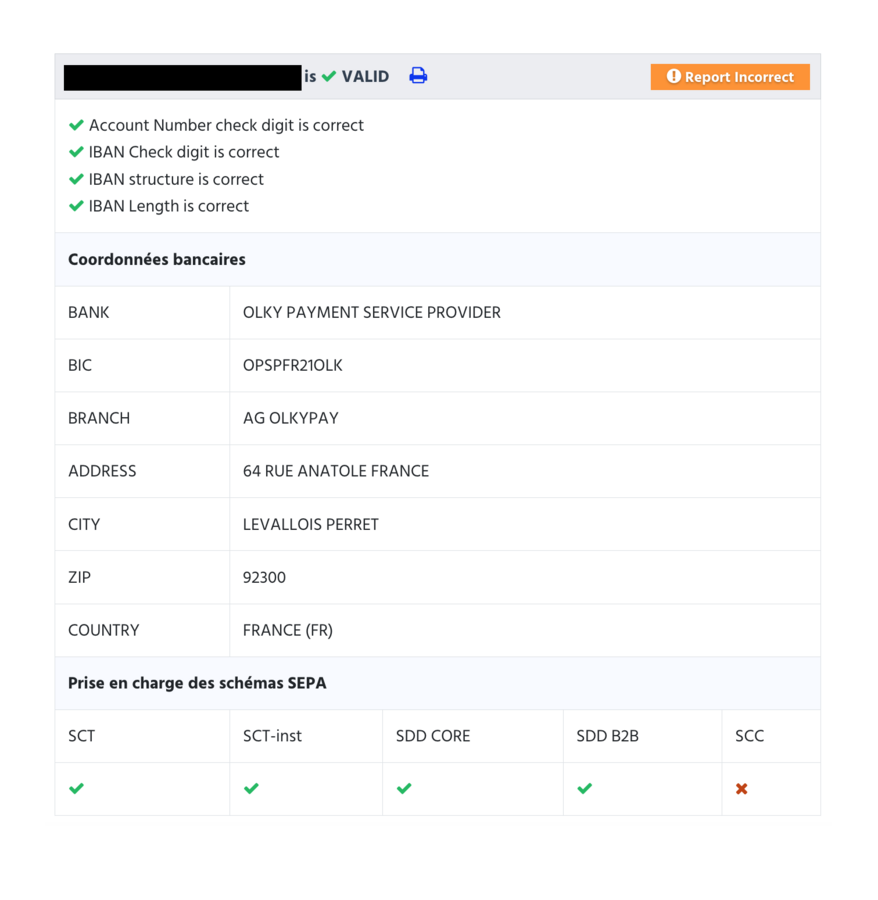Click the checkmark beside IBAN structure is correct
The width and height of the screenshot is (878, 900).
(76, 179)
